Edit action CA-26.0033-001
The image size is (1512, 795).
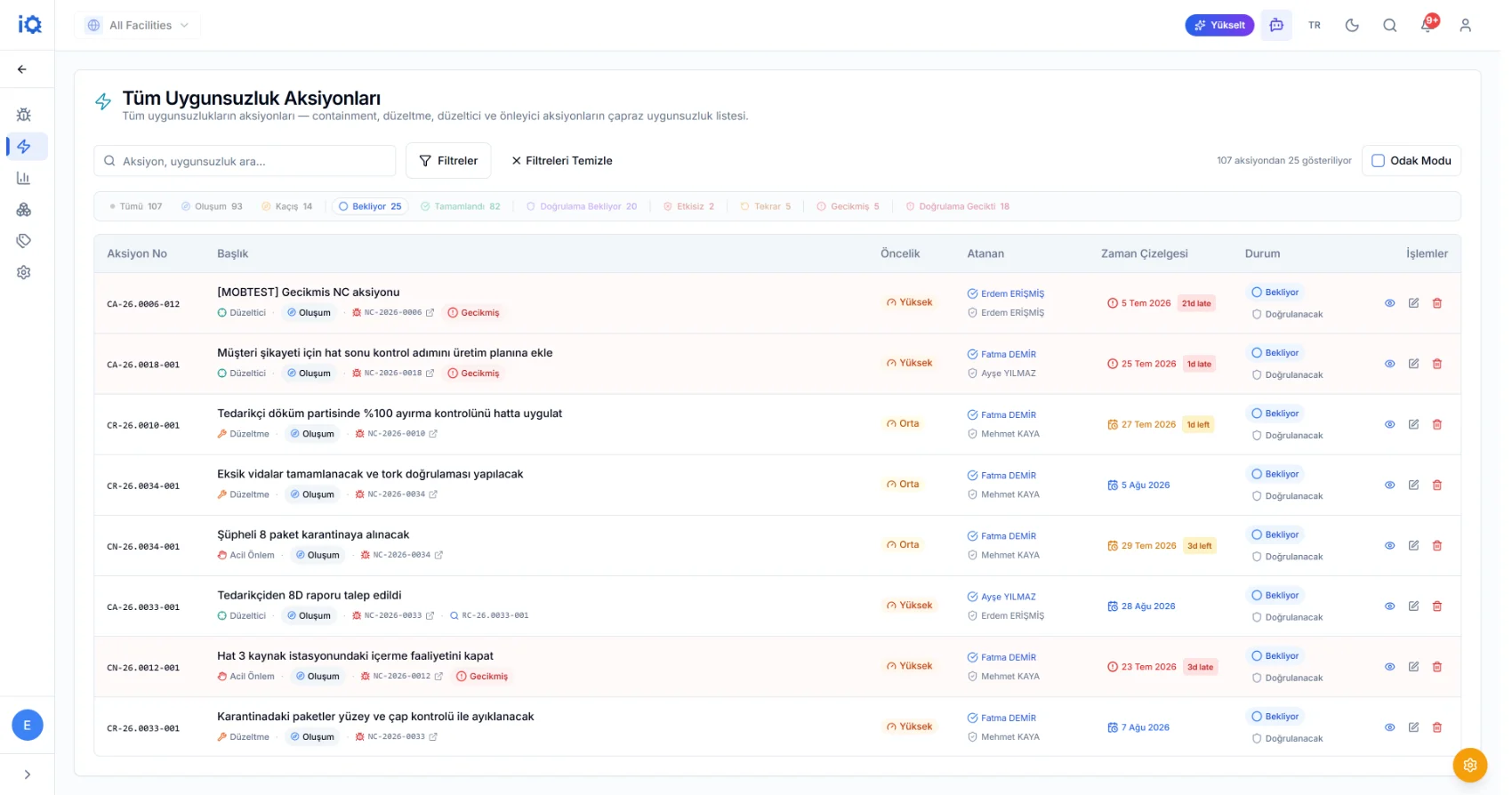[1413, 606]
